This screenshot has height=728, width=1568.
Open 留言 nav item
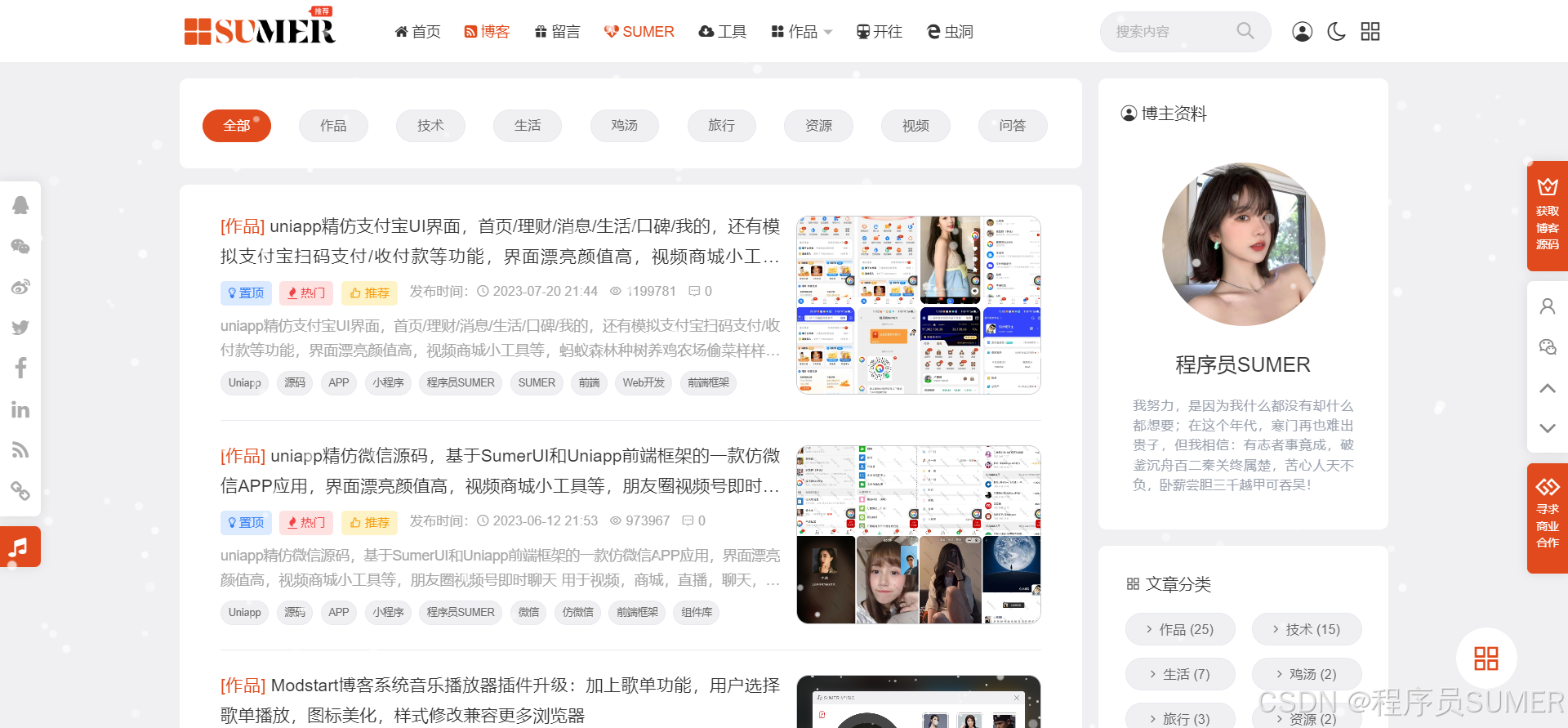tap(557, 31)
